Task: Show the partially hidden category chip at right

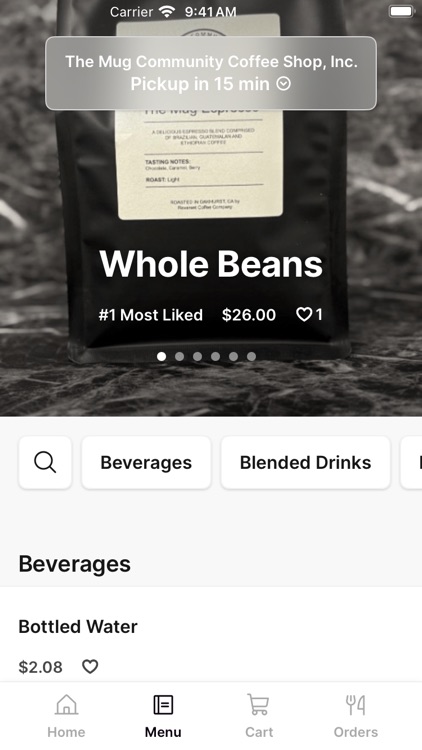Action: 411,463
